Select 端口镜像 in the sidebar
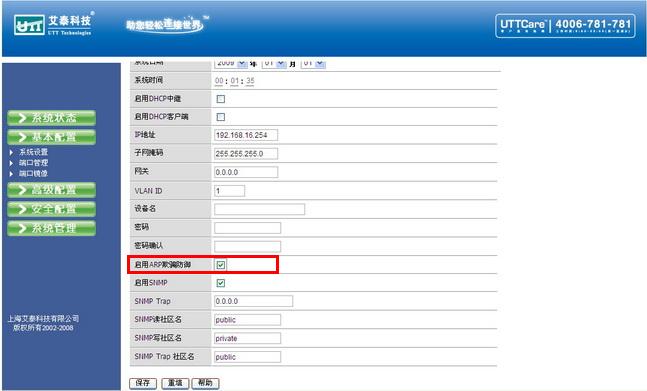Image resolution: width=647 pixels, height=391 pixels. pos(33,174)
